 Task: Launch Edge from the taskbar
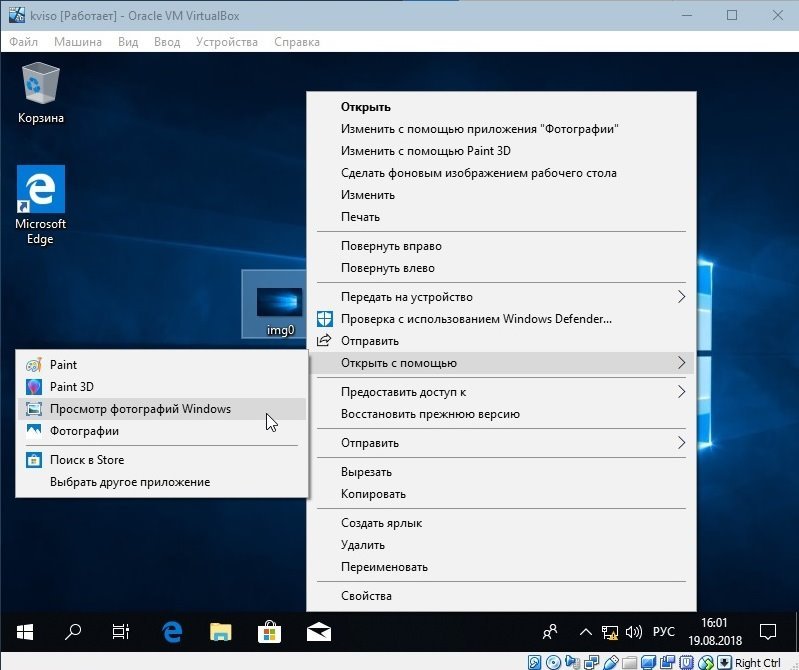[172, 632]
